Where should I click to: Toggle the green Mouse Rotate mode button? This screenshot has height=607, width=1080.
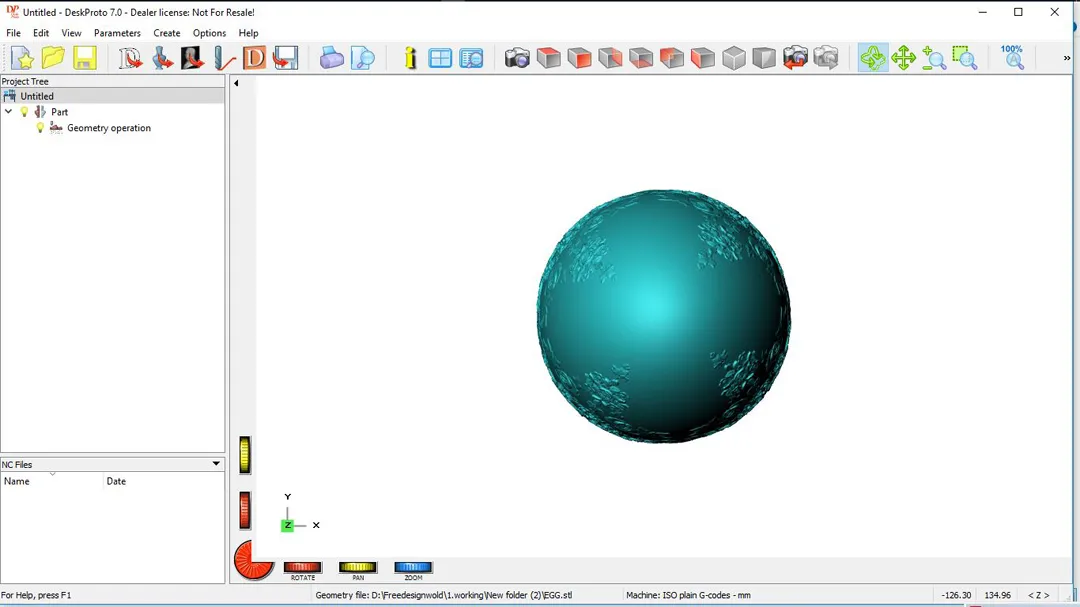(x=873, y=58)
